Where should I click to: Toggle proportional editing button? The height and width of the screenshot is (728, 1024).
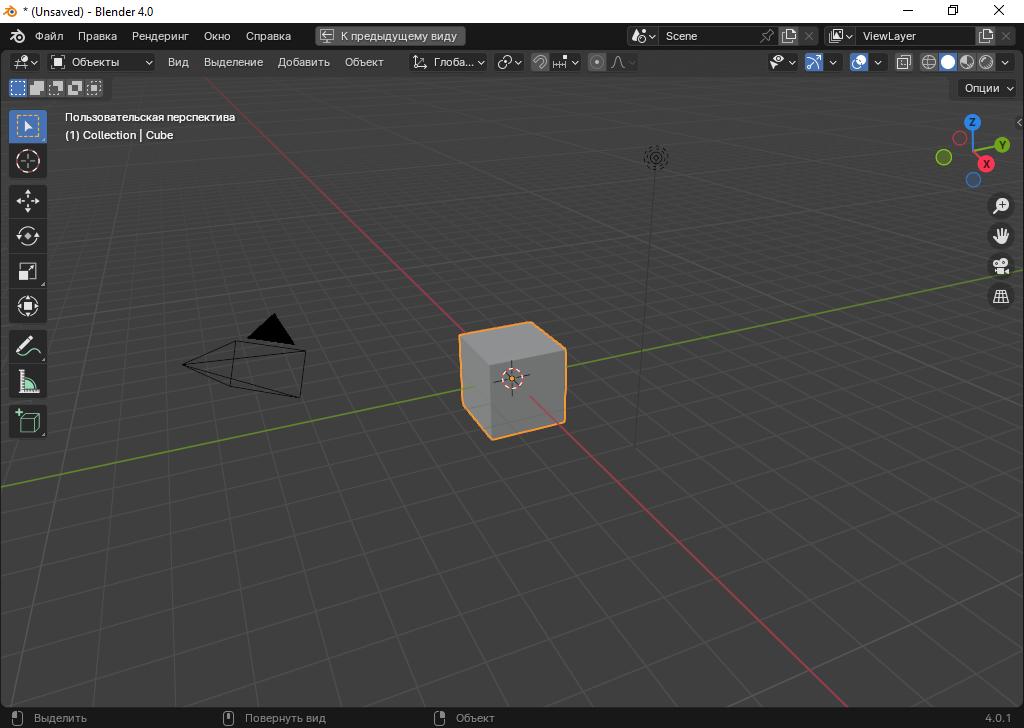597,62
